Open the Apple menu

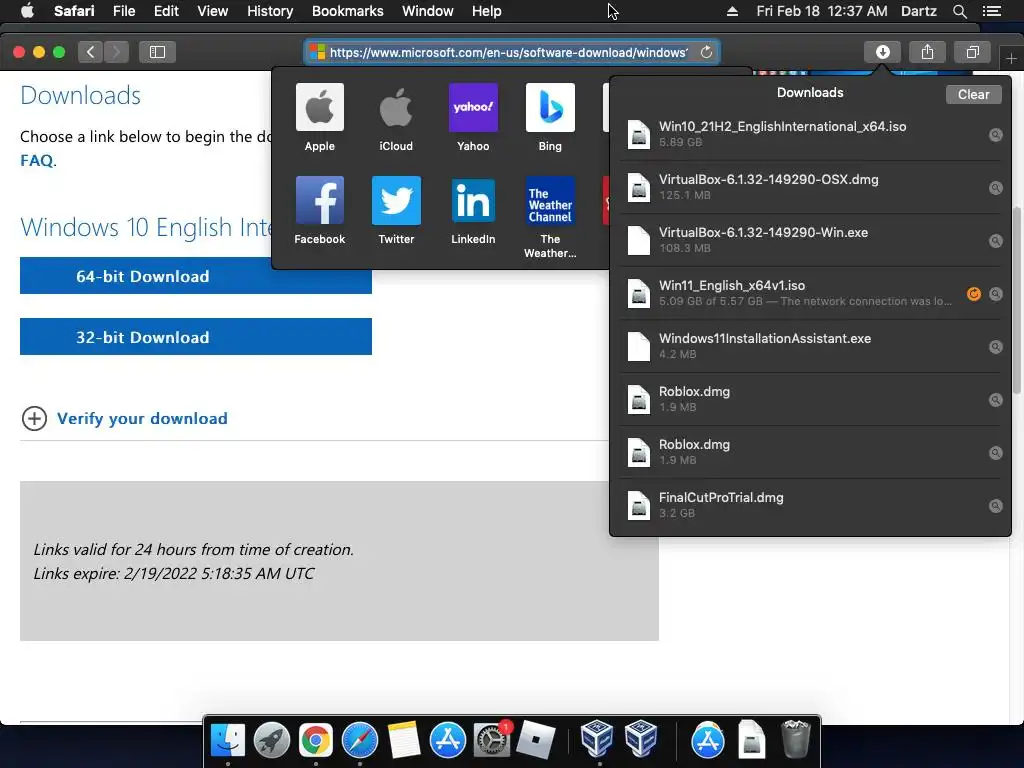[27, 11]
